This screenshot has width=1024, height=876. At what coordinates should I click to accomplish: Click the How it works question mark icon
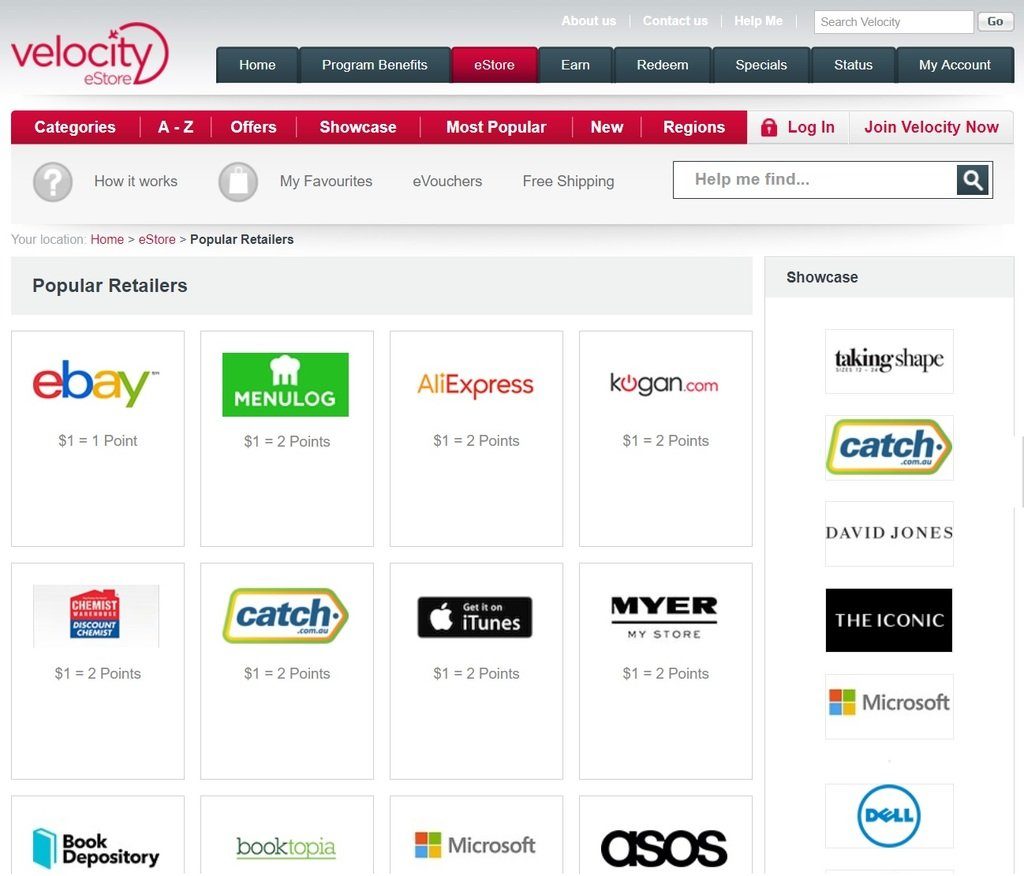point(52,182)
